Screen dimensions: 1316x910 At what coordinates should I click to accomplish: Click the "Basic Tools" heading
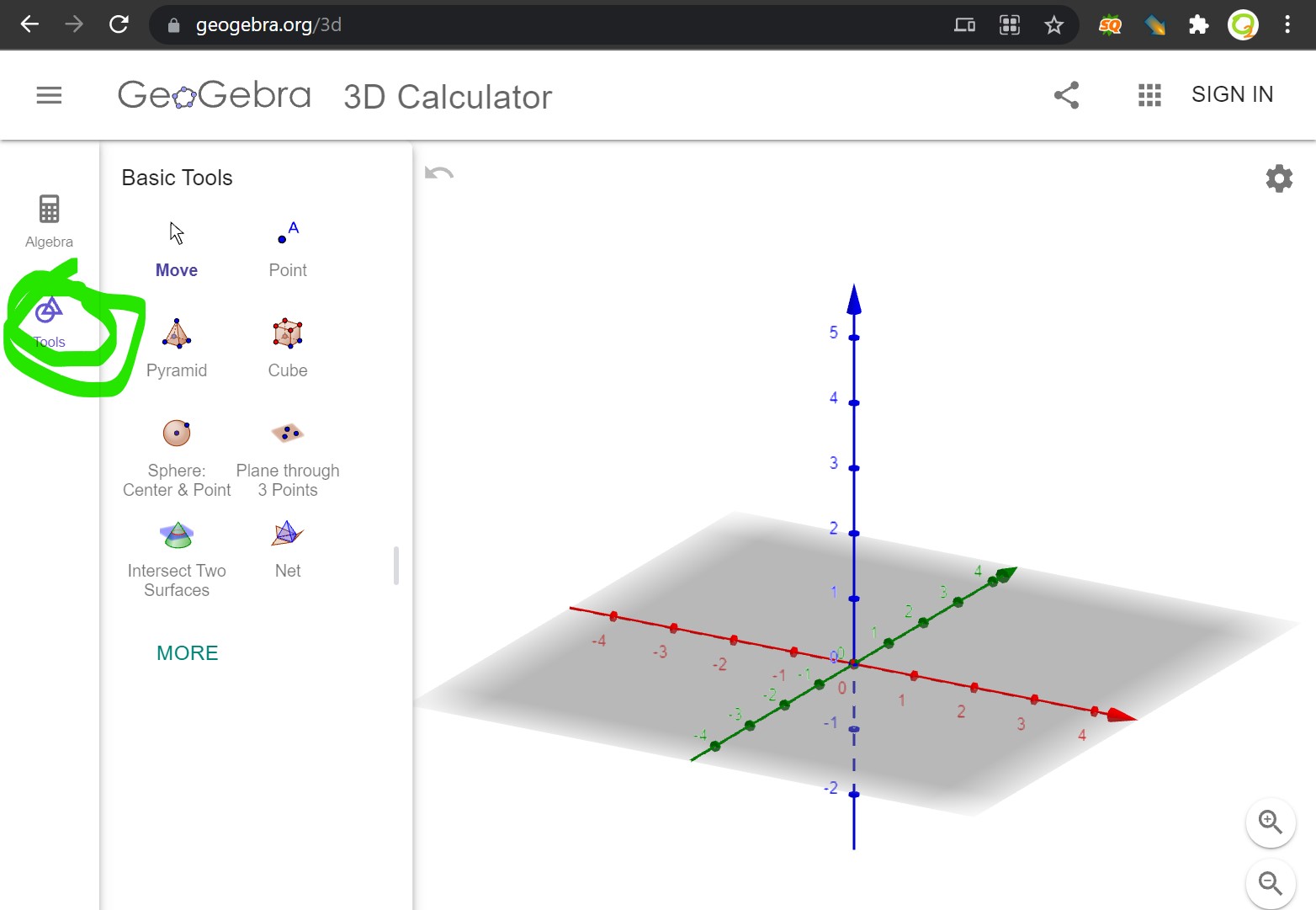click(x=177, y=178)
